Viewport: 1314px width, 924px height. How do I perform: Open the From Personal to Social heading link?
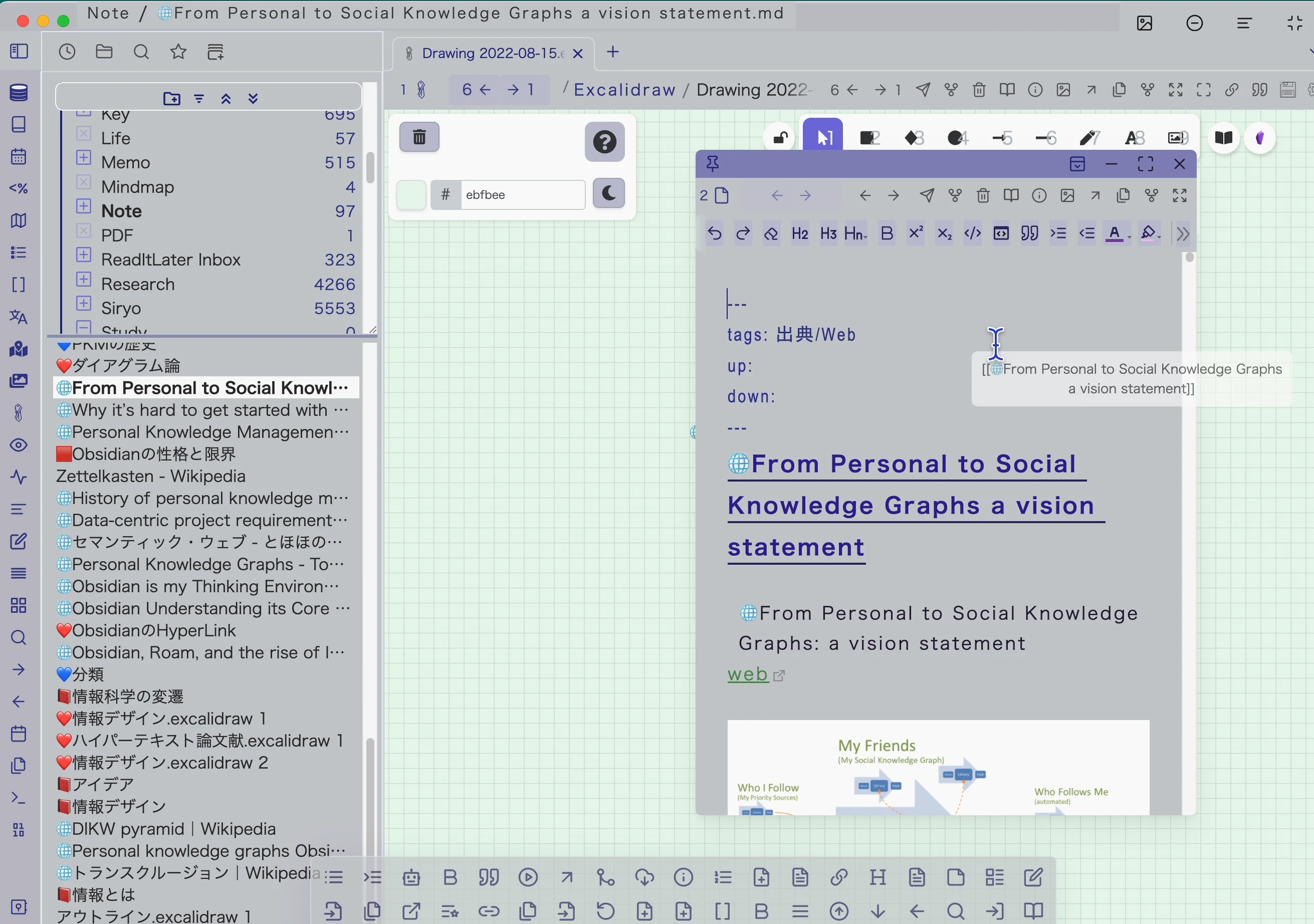[x=916, y=506]
